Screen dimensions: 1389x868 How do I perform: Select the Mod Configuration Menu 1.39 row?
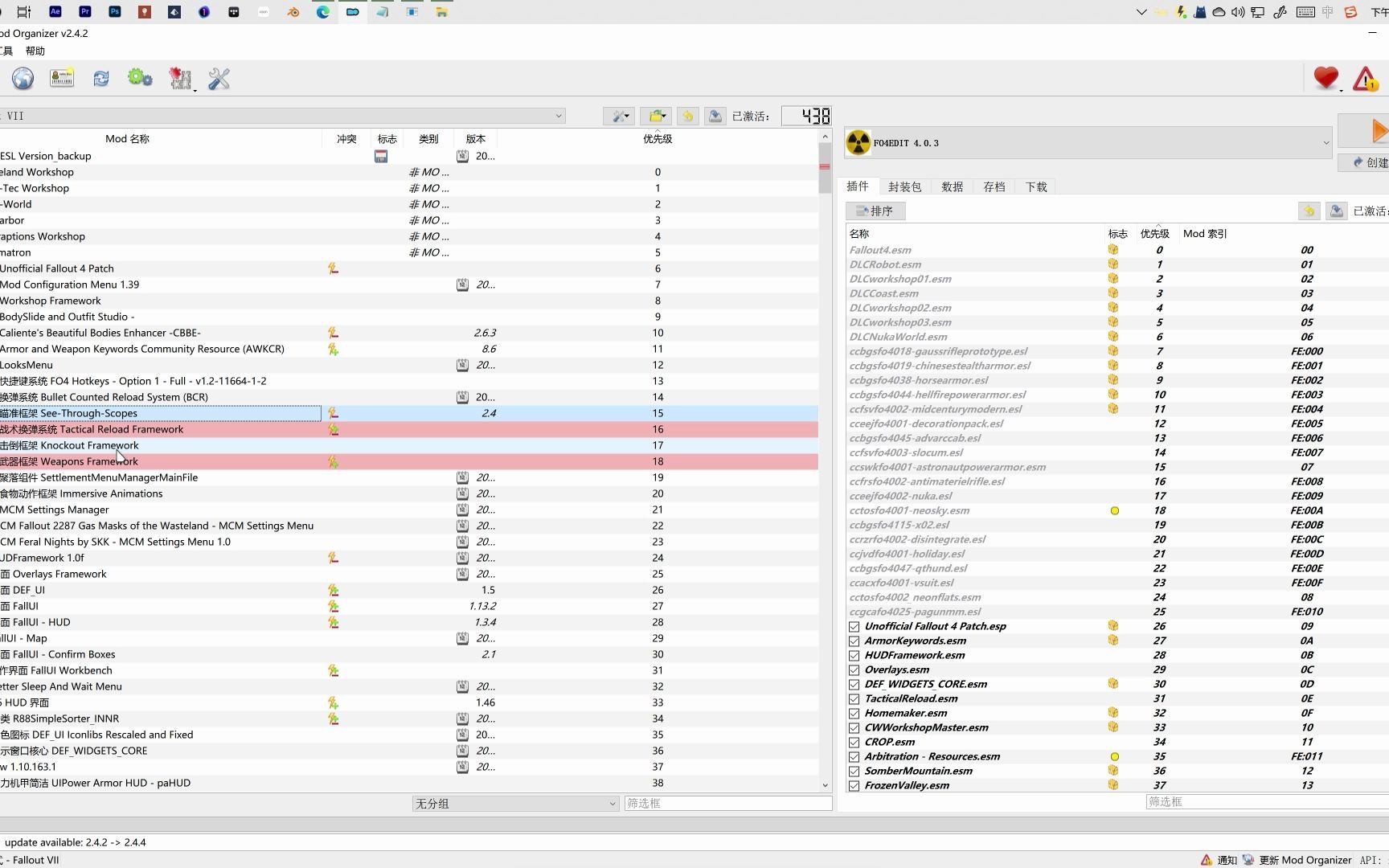[409, 285]
